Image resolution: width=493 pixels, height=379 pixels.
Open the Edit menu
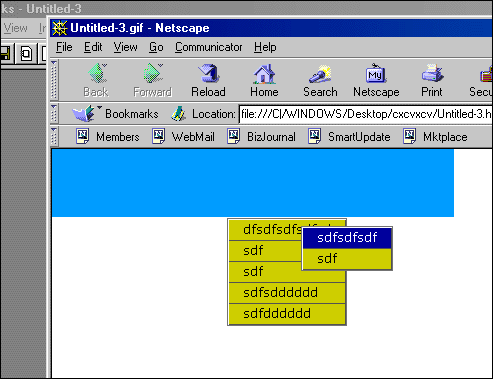pyautogui.click(x=93, y=47)
